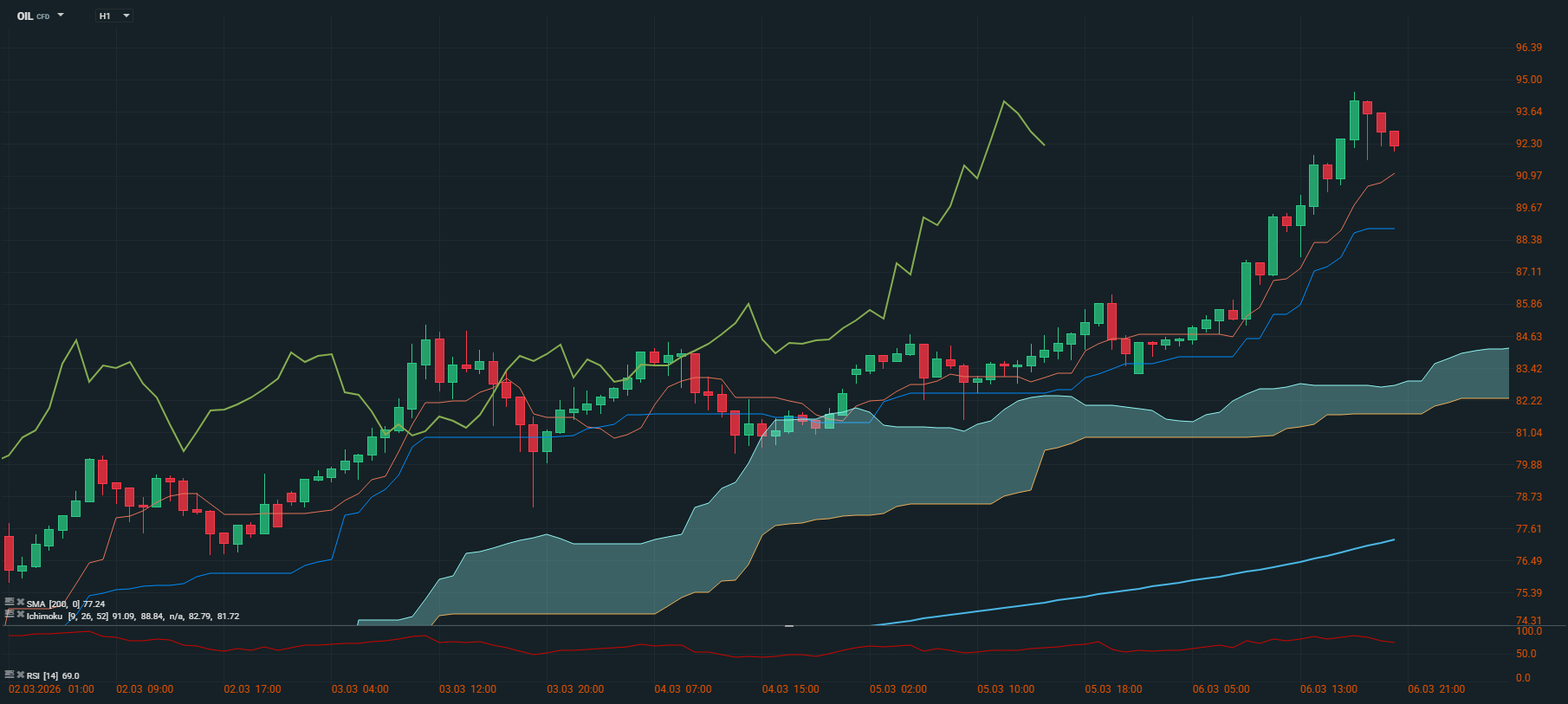Select the 'Ichimoku [9, 26, 52]' indicator label
This screenshot has width=1568, height=704.
pyautogui.click(x=68, y=617)
